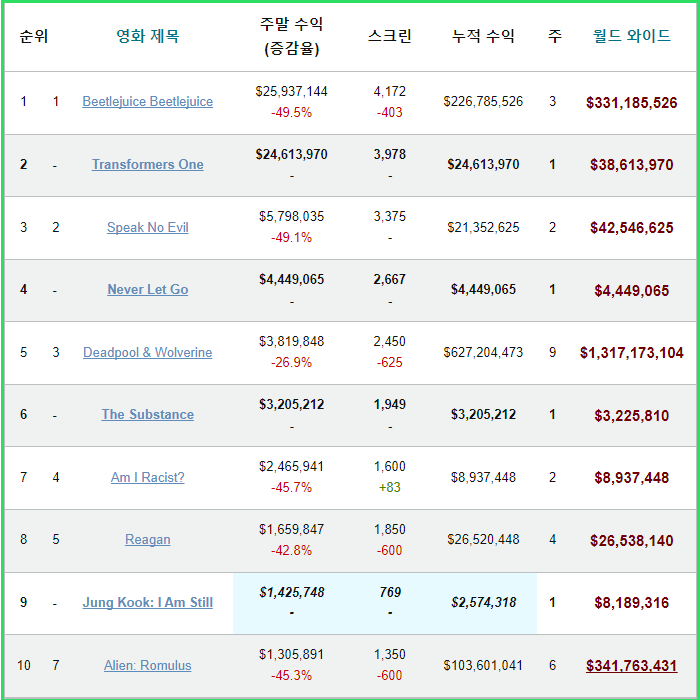Select the -42.8% change value
Image resolution: width=700 pixels, height=700 pixels.
[x=292, y=550]
